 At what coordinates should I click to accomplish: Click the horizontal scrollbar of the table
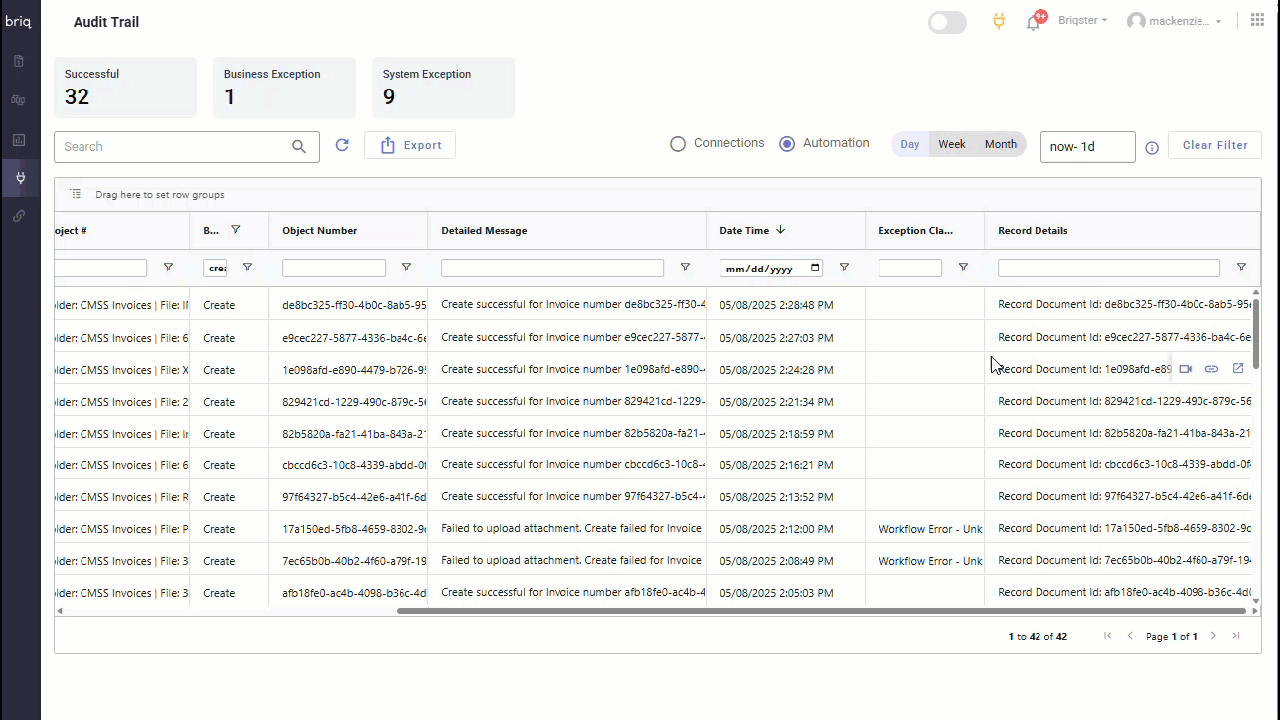[x=821, y=610]
